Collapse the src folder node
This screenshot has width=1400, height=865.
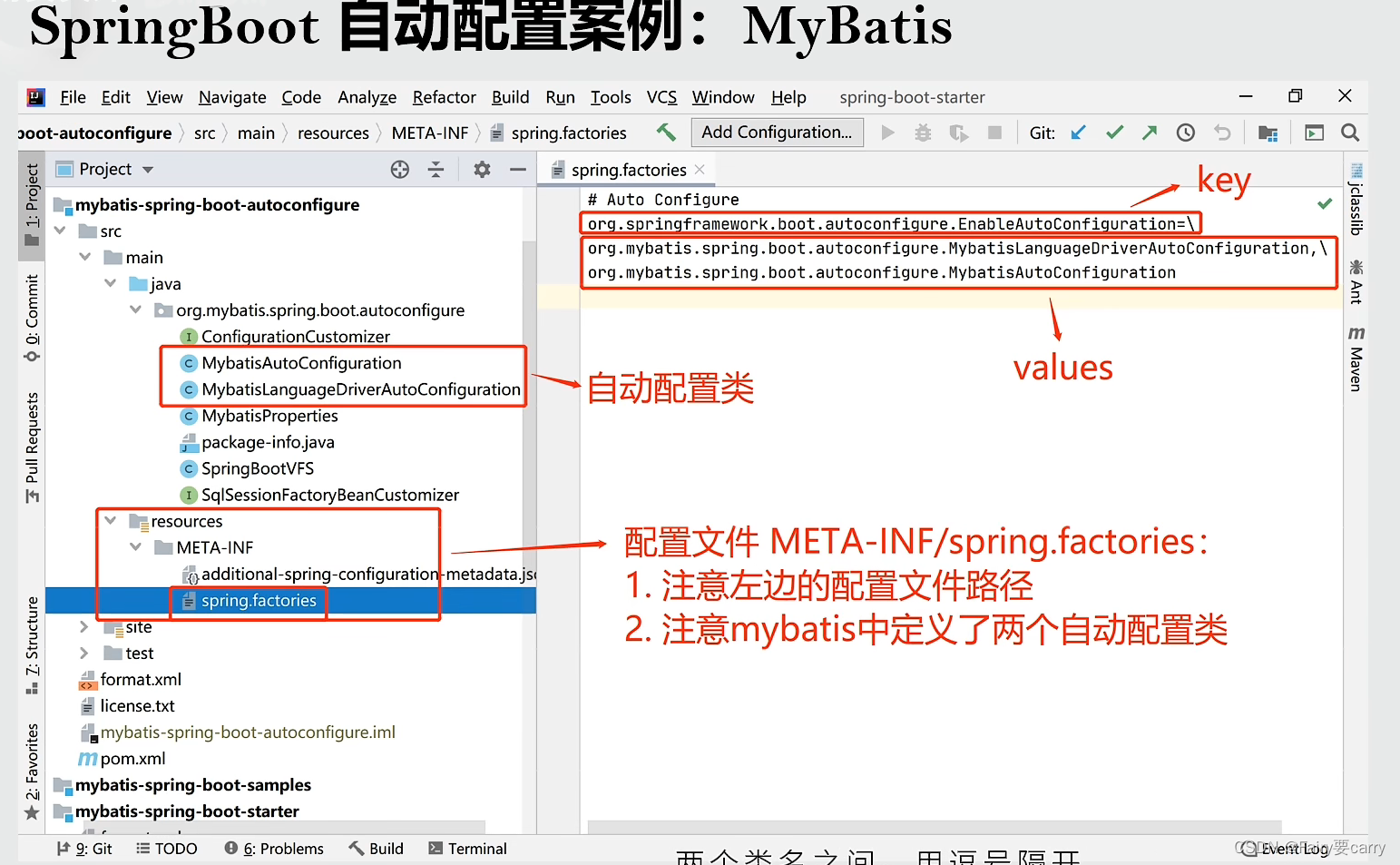[61, 231]
